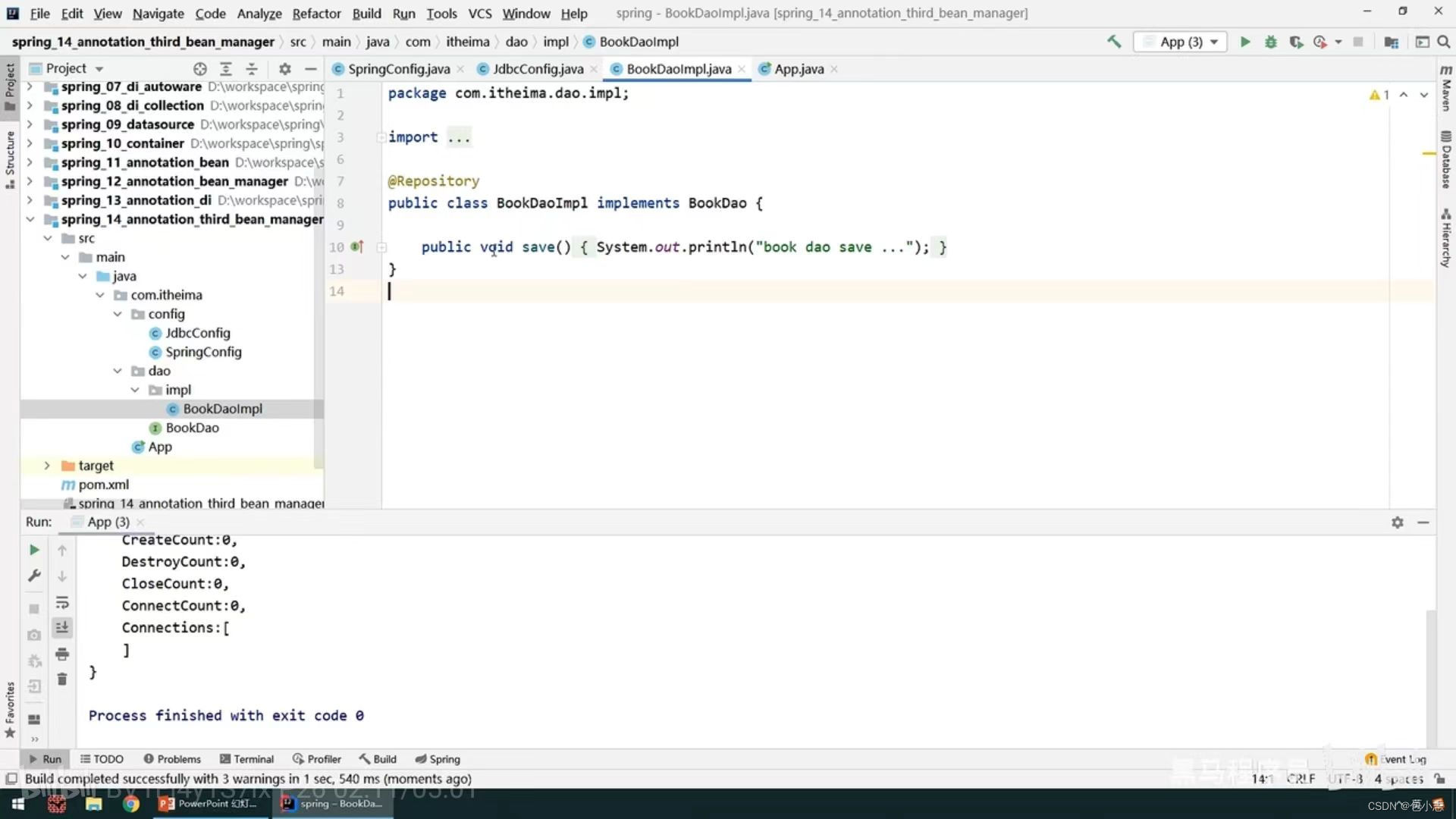1456x819 pixels.
Task: Open the Event Log
Action: click(x=1396, y=759)
